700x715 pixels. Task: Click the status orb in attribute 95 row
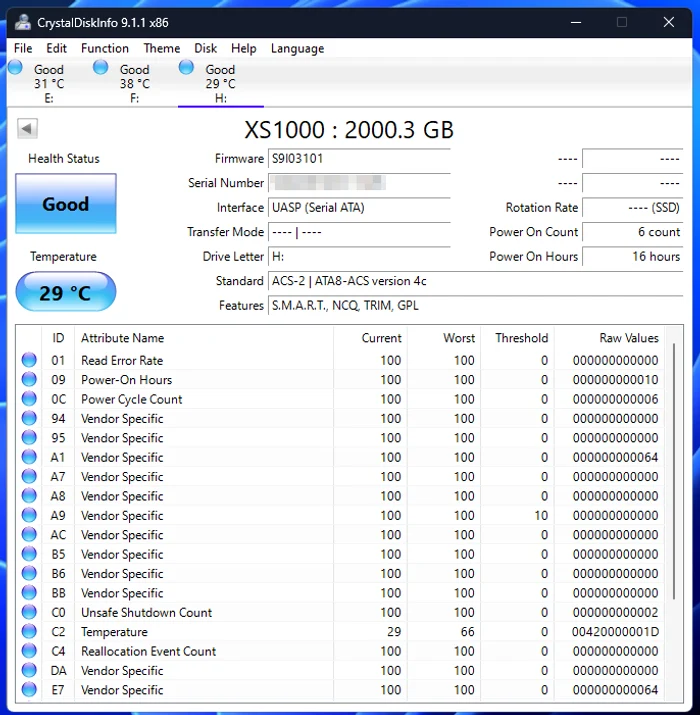(29, 437)
